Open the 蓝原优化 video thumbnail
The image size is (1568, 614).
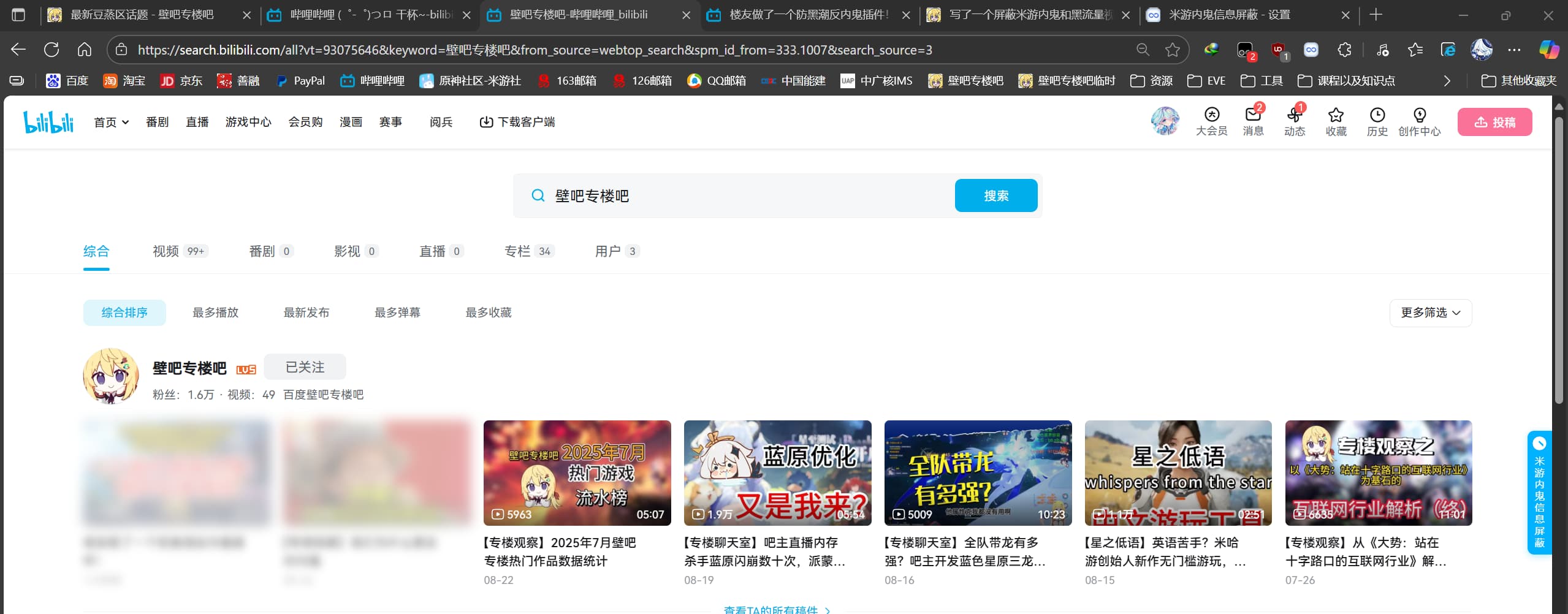(x=777, y=472)
